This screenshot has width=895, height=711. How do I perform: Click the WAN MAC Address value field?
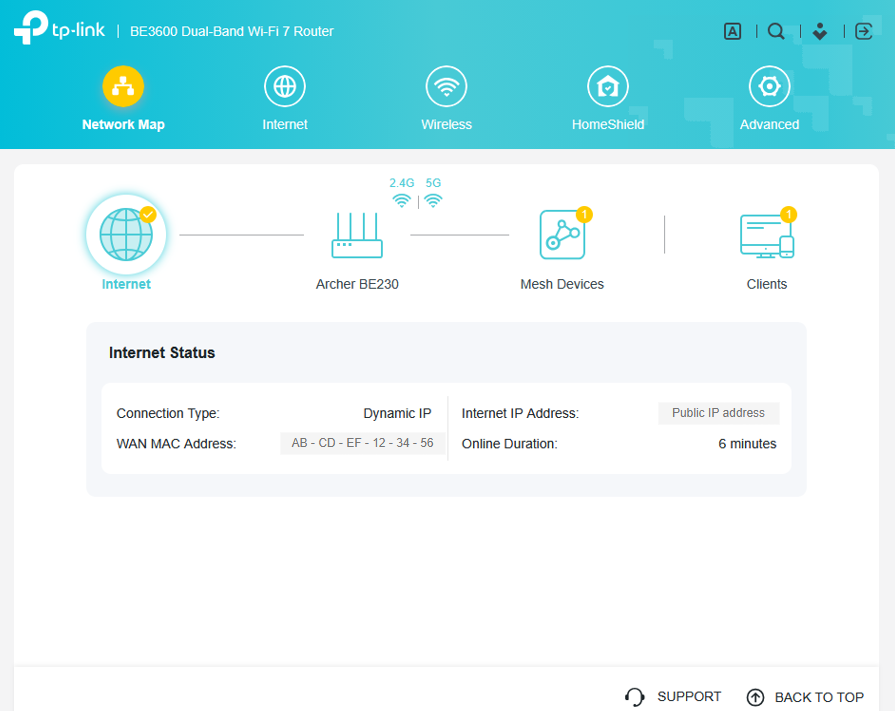tap(362, 443)
